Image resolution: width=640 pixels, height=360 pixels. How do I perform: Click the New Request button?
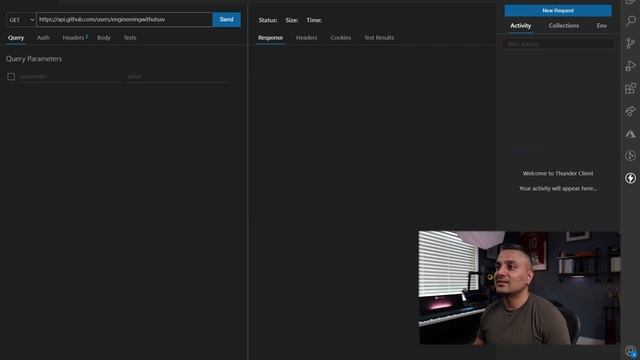[558, 11]
